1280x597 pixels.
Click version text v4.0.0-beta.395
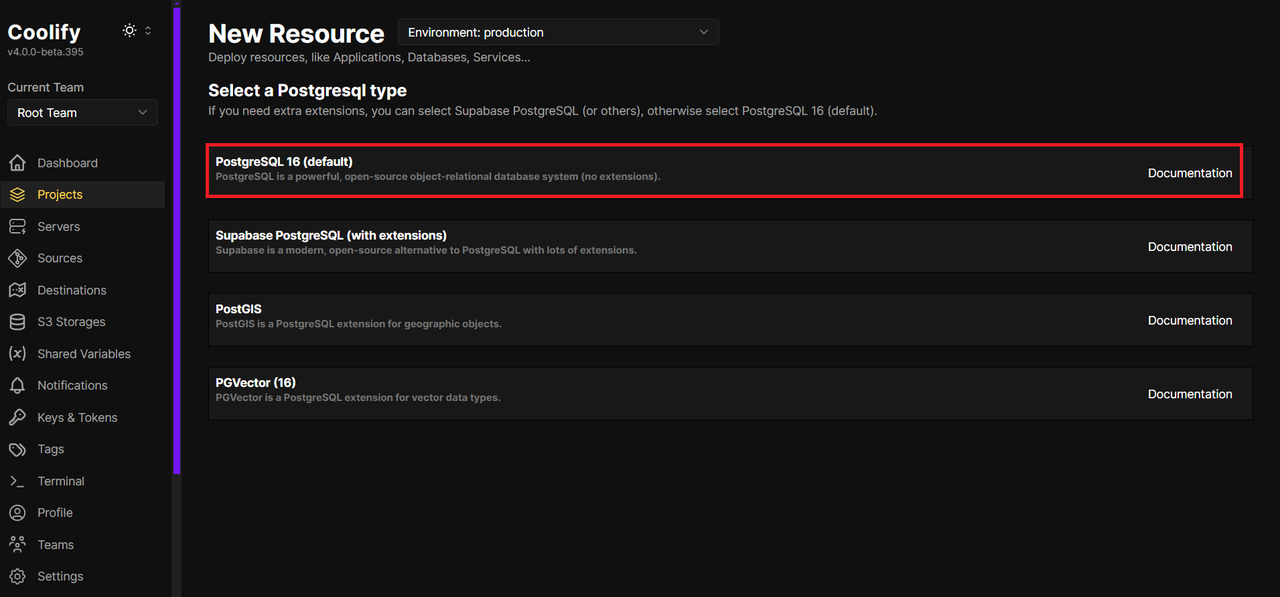pyautogui.click(x=45, y=52)
